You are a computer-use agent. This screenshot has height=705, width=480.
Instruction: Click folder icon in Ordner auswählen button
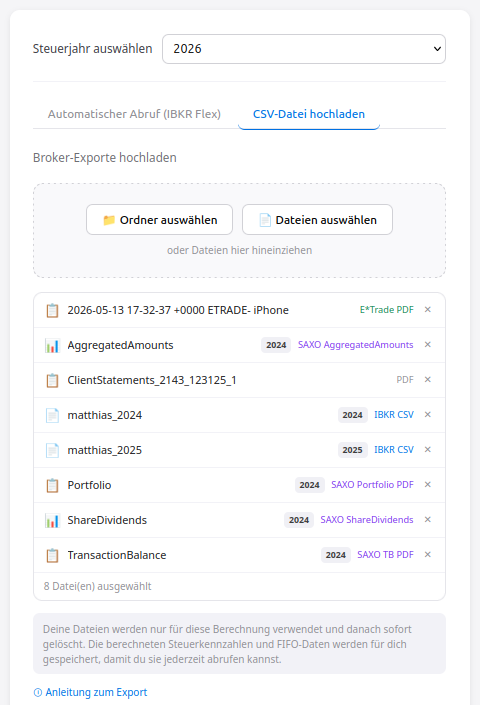point(109,220)
